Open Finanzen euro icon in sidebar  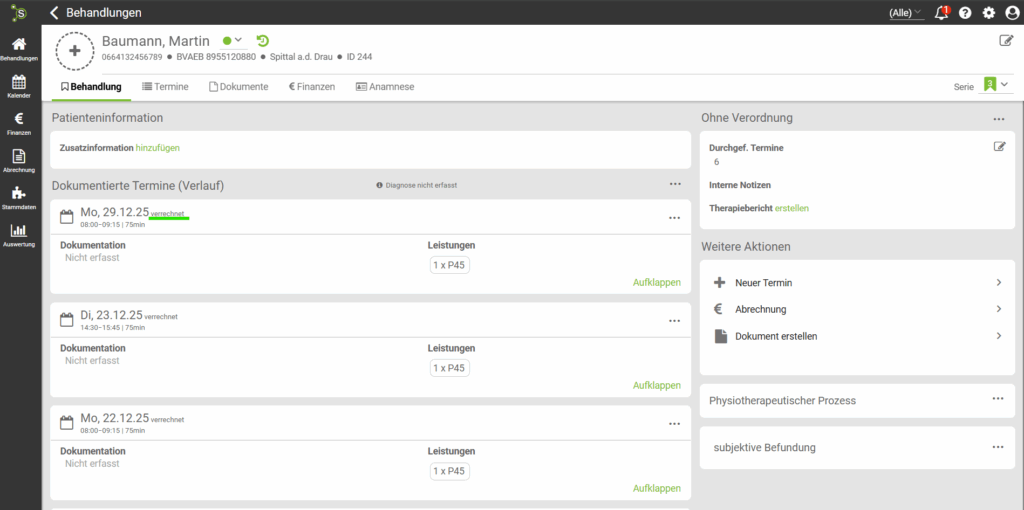(19, 123)
